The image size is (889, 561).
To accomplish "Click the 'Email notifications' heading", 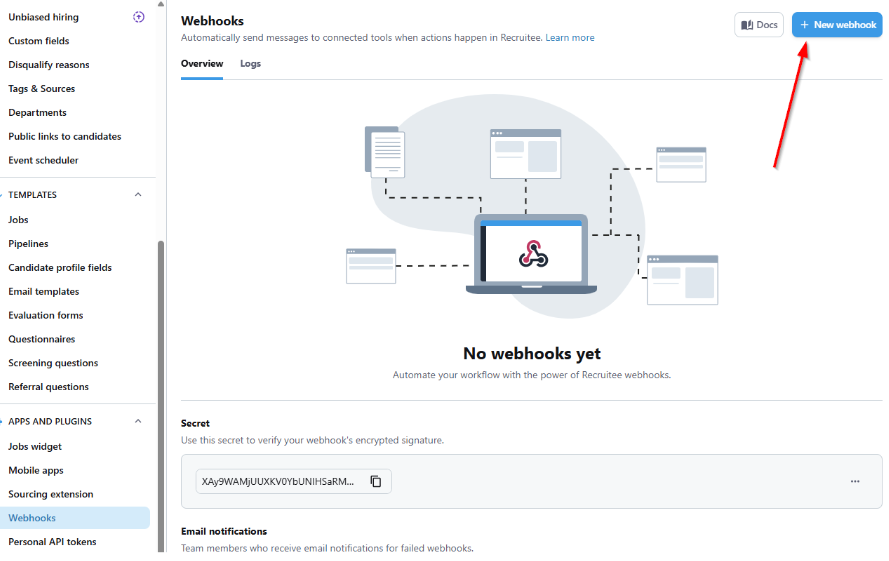I will 224,532.
